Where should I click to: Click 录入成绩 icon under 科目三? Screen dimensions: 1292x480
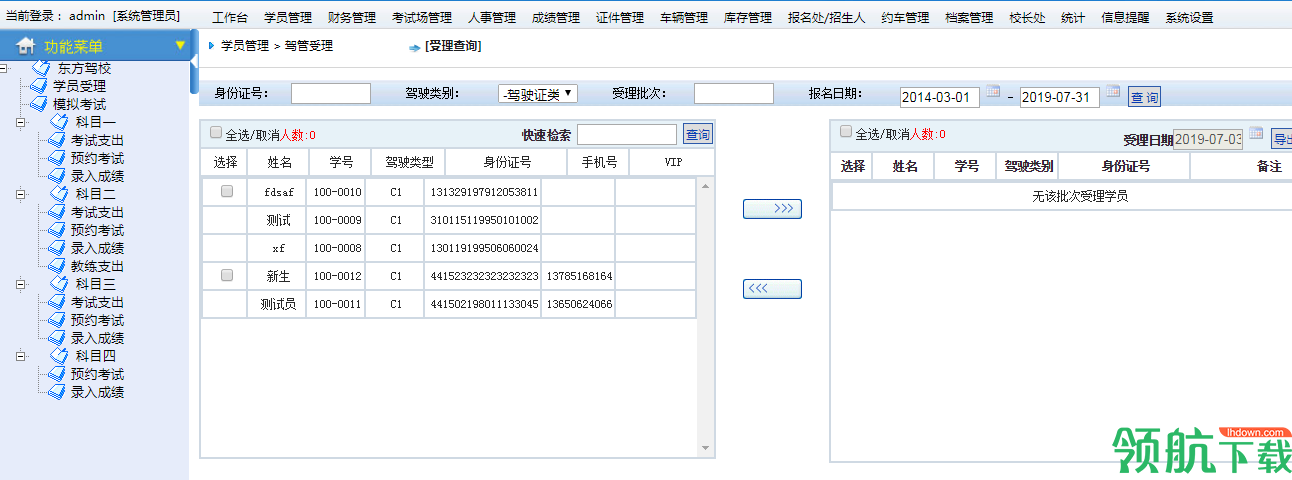coord(56,338)
